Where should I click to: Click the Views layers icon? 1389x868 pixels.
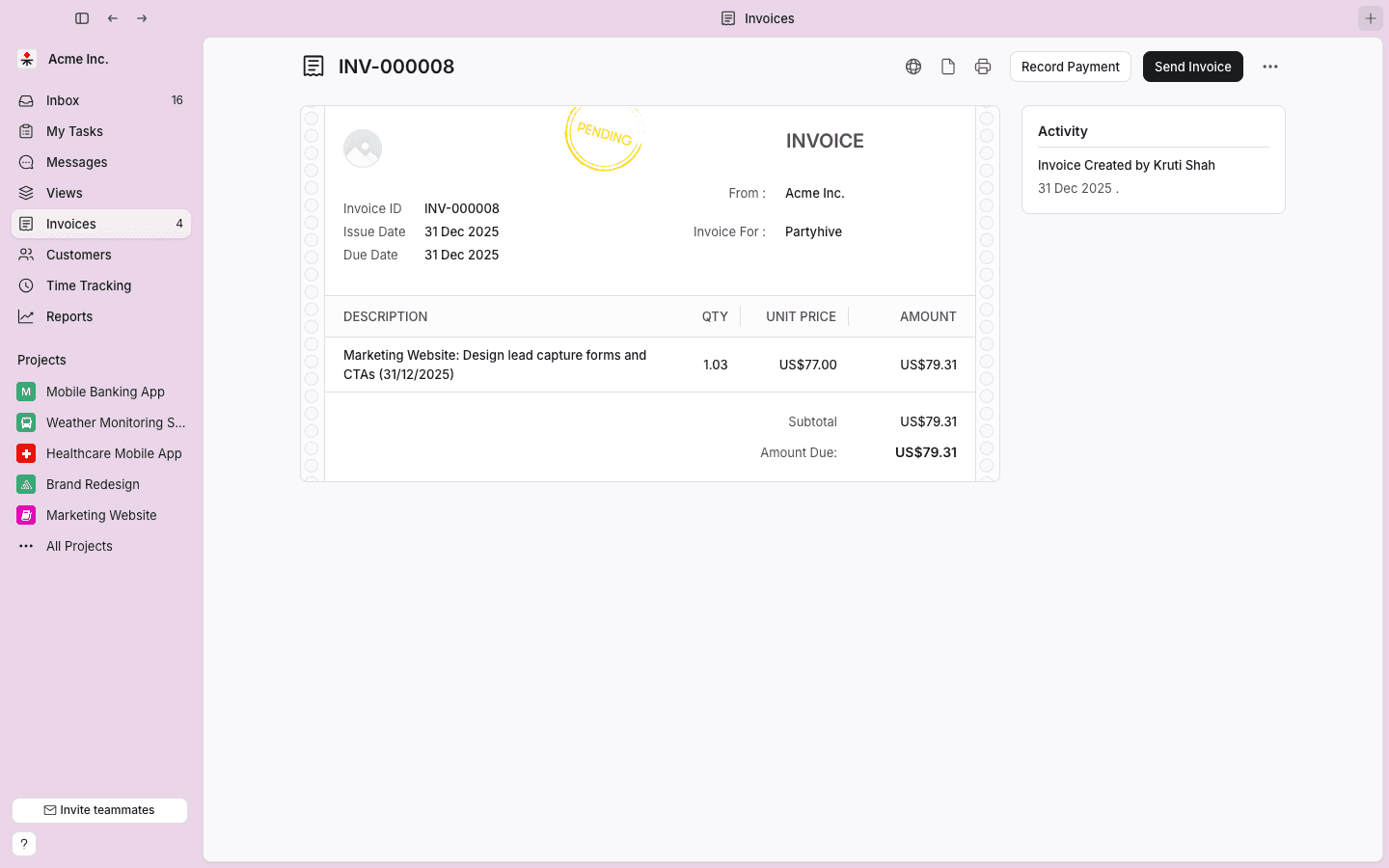click(26, 193)
